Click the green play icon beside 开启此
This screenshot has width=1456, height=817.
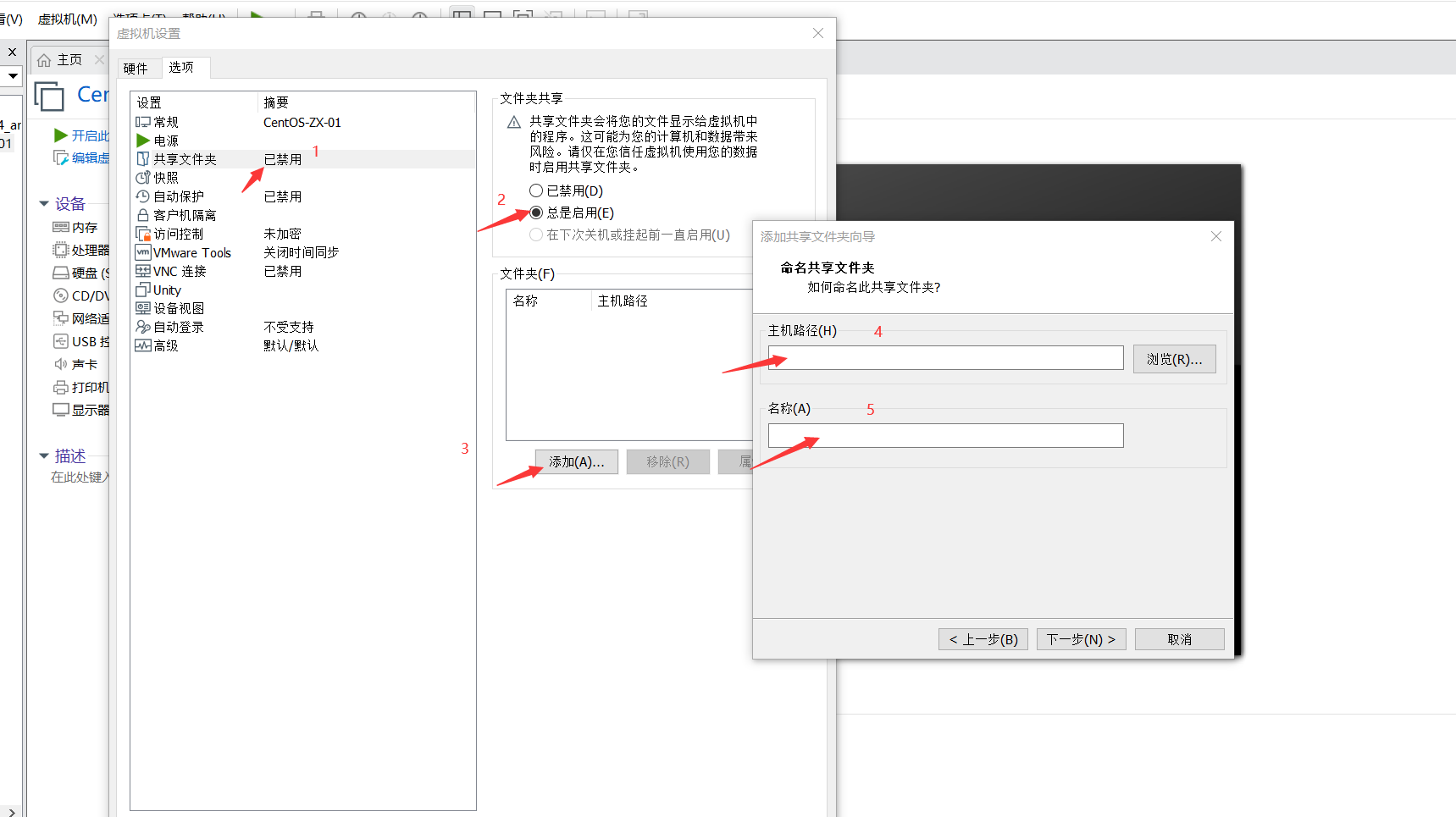point(60,135)
